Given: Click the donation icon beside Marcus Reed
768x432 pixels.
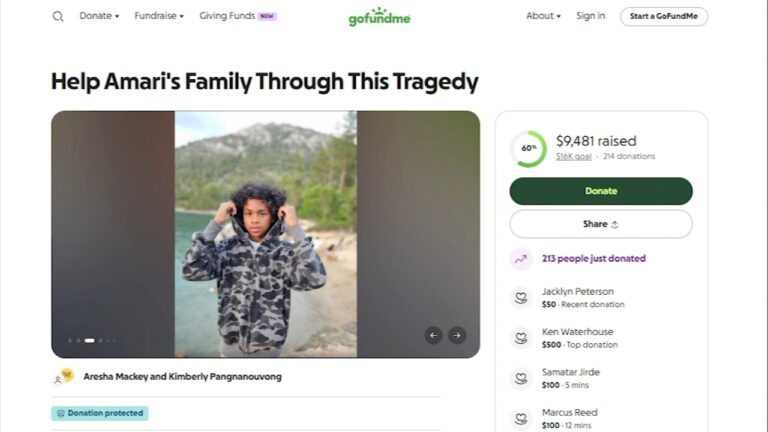Looking at the screenshot, I should 521,418.
